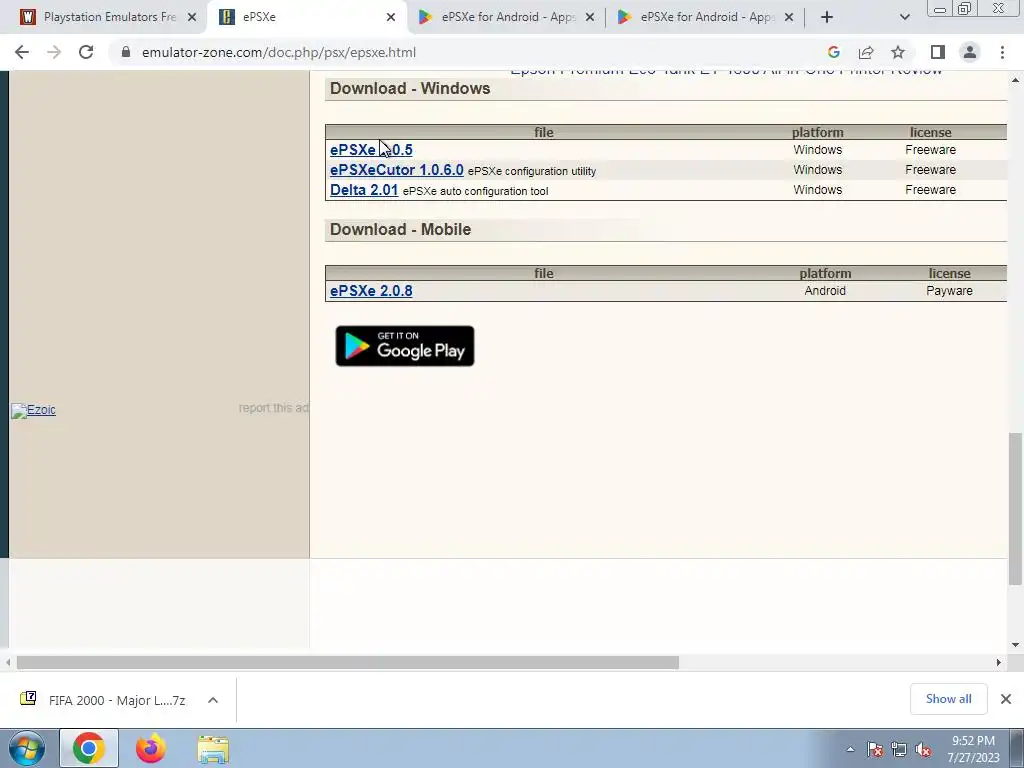Click the horizontal scrollbar thumb
Screen dimensions: 1024x768
click(347, 663)
